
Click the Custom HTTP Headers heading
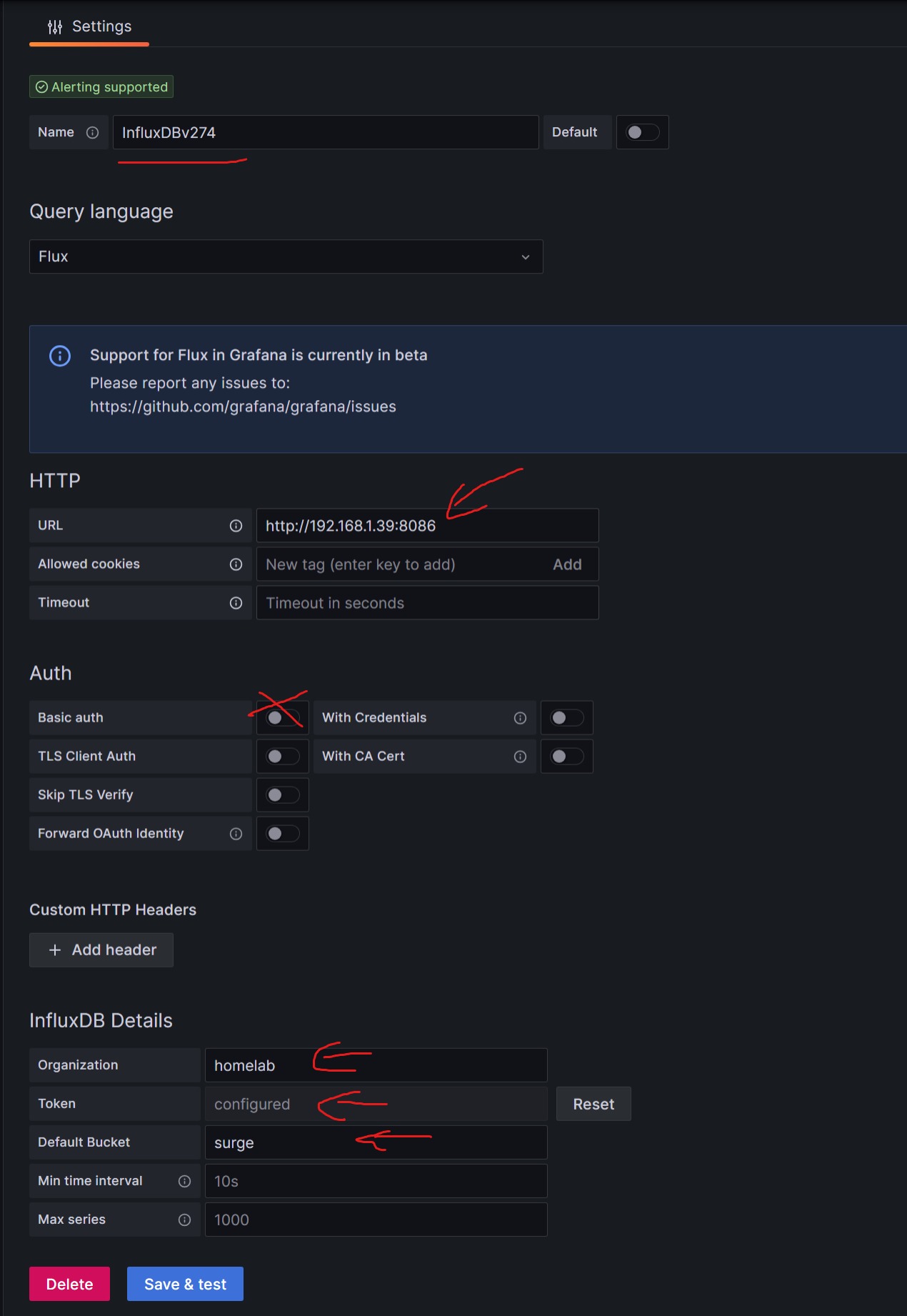pos(113,909)
